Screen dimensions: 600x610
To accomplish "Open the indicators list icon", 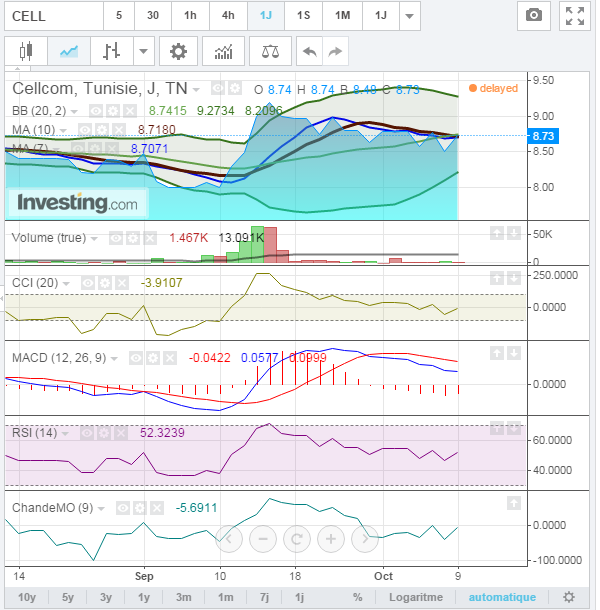I will click(223, 51).
